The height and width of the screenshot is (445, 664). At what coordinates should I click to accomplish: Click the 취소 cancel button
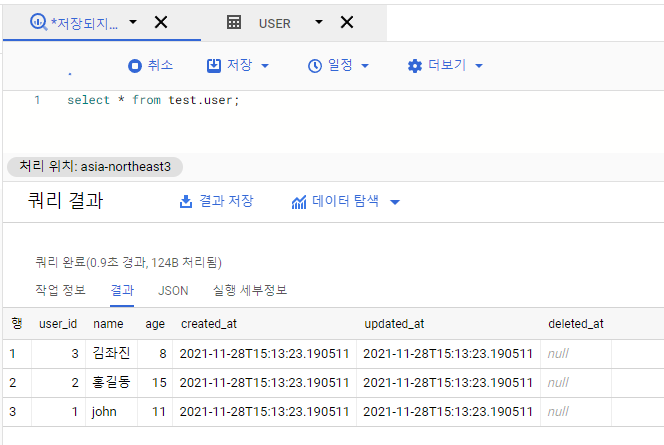[x=160, y=65]
